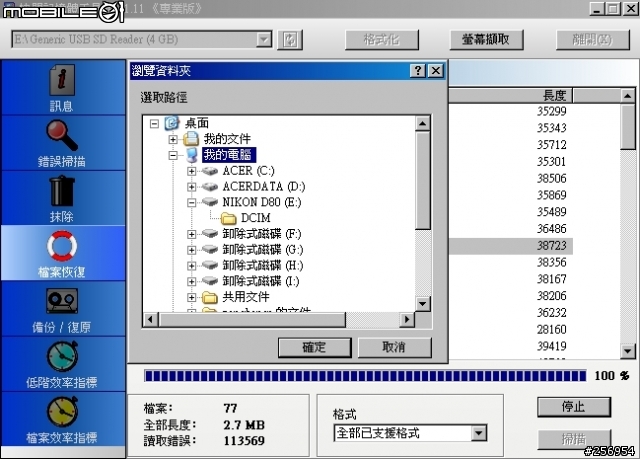The image size is (640, 459).
Task: Click the scan progress bar
Action: [365, 376]
